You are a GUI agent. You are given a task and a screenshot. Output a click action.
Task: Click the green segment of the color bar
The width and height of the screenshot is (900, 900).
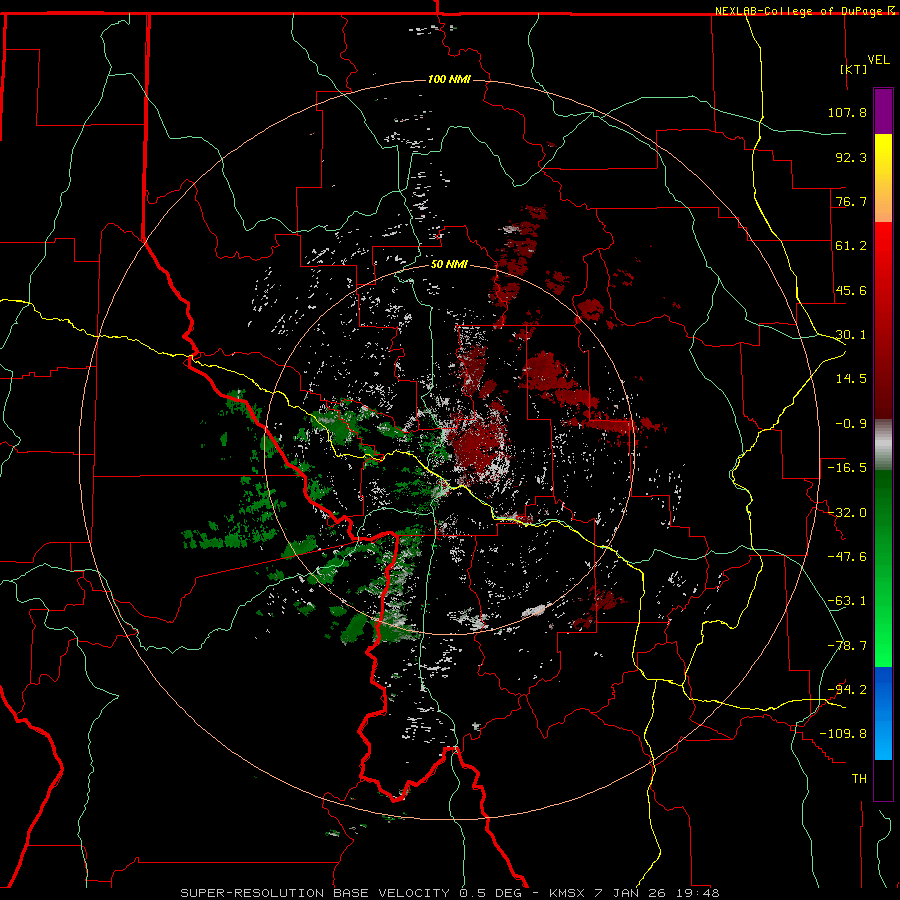[883, 568]
